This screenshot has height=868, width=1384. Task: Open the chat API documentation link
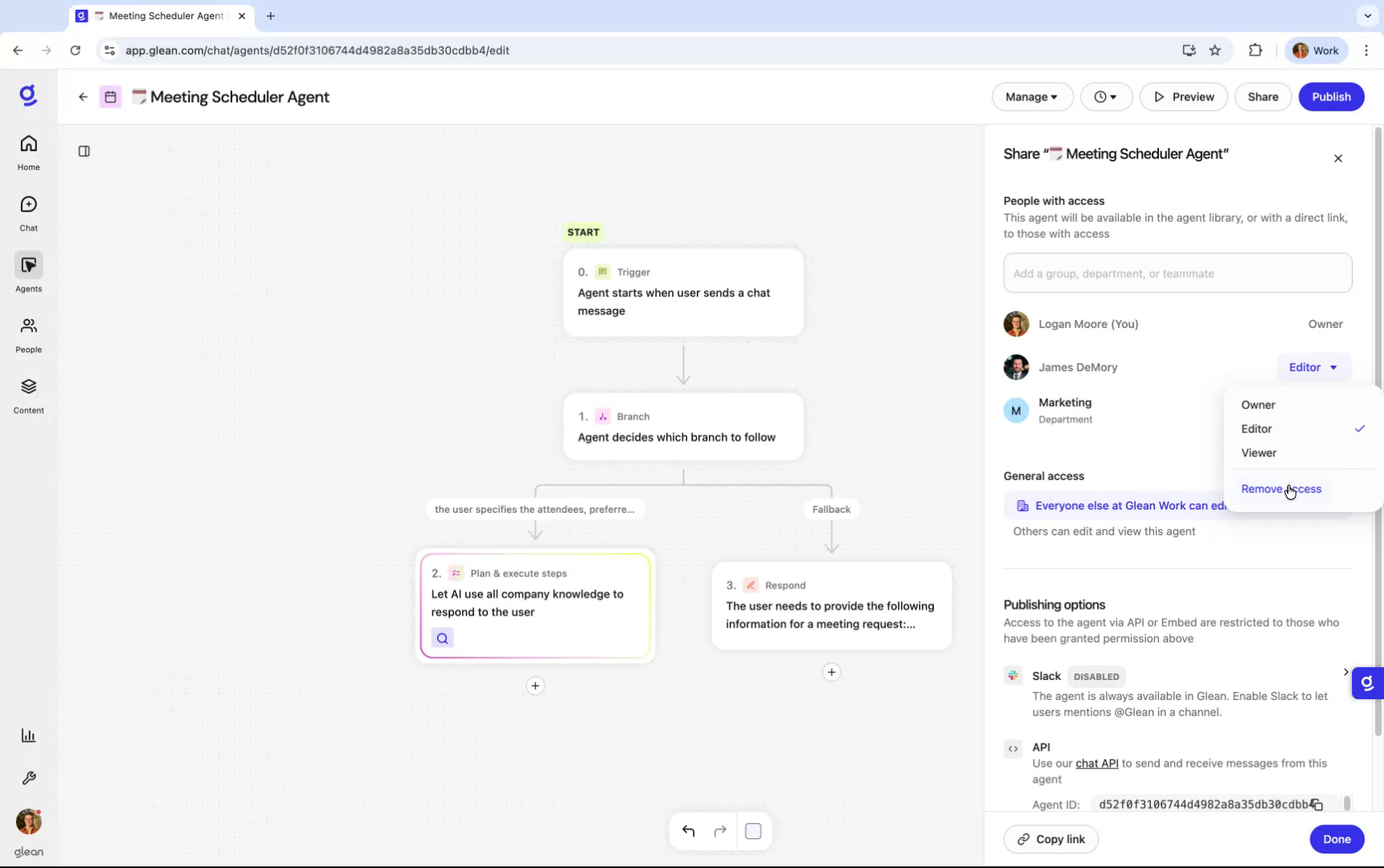1097,764
